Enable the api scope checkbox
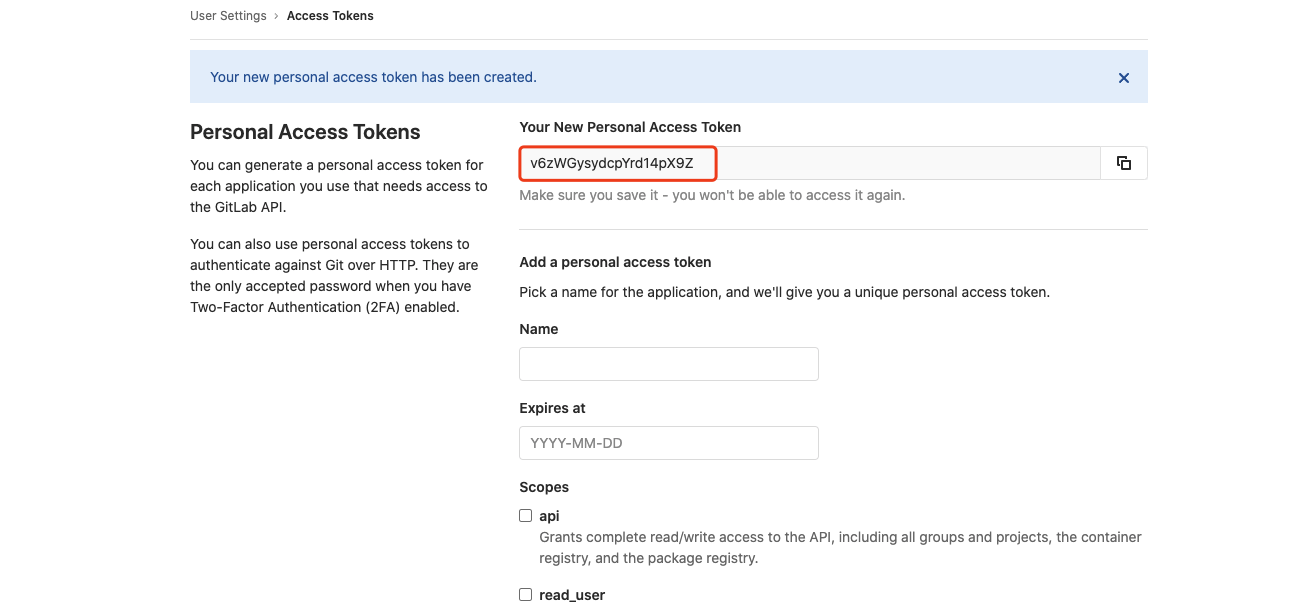Screen dimensions: 1304x602 pyautogui.click(x=525, y=516)
